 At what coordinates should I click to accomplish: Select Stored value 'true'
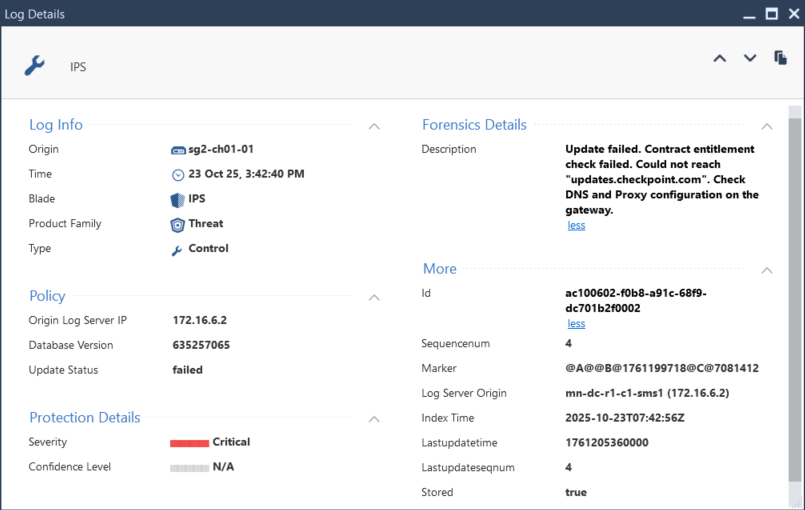576,492
